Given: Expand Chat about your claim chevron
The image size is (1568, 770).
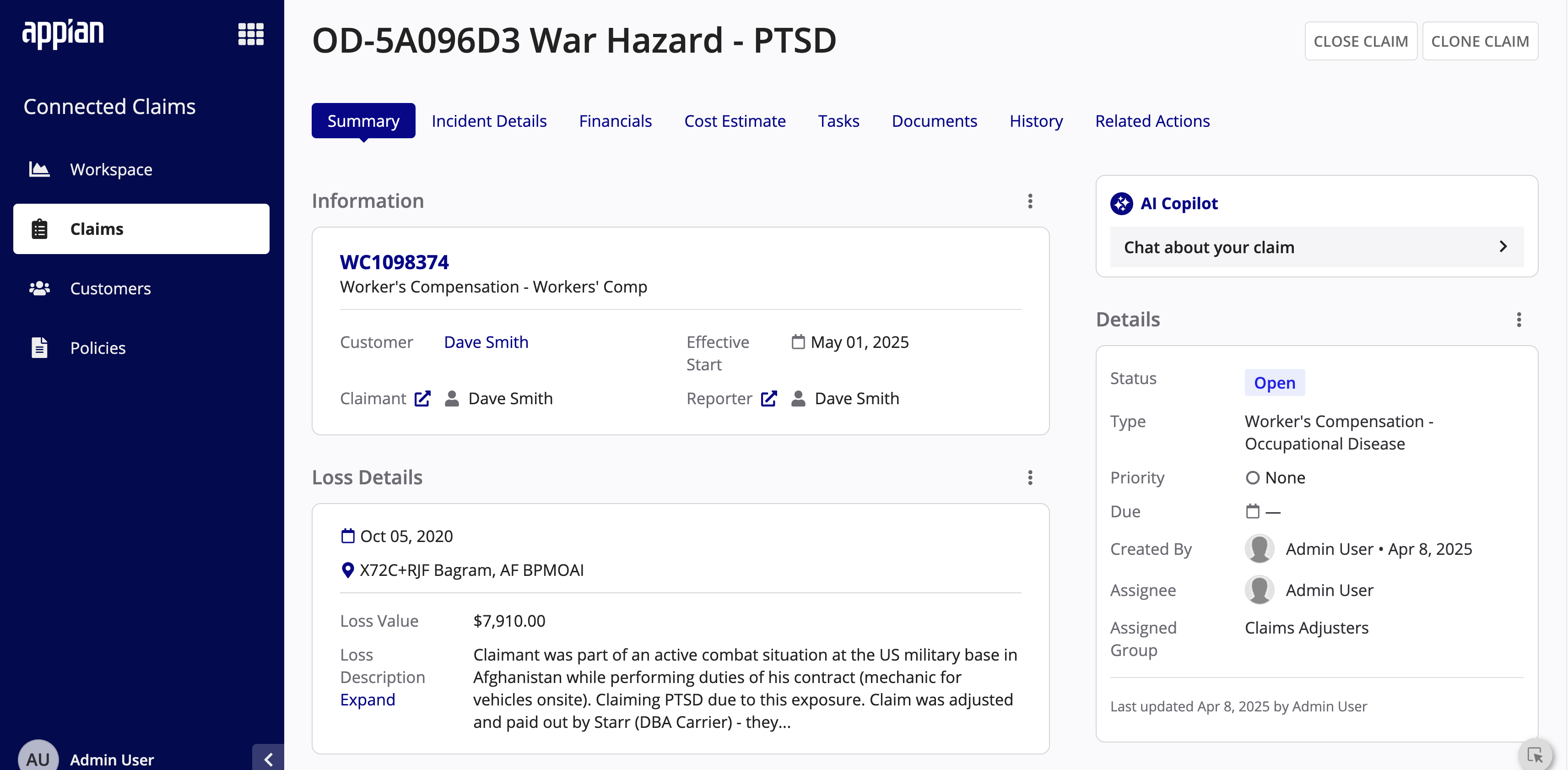Looking at the screenshot, I should click(x=1503, y=247).
